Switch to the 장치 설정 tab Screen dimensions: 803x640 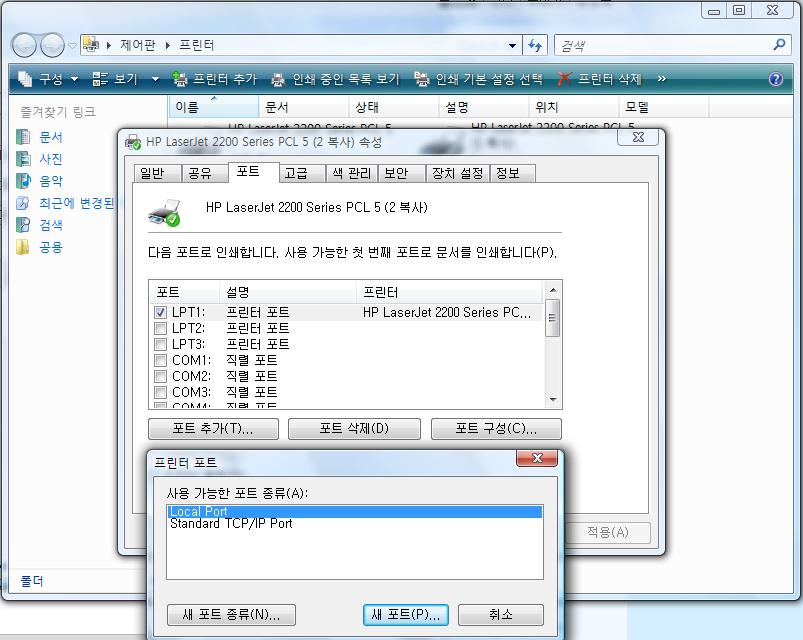tap(457, 174)
